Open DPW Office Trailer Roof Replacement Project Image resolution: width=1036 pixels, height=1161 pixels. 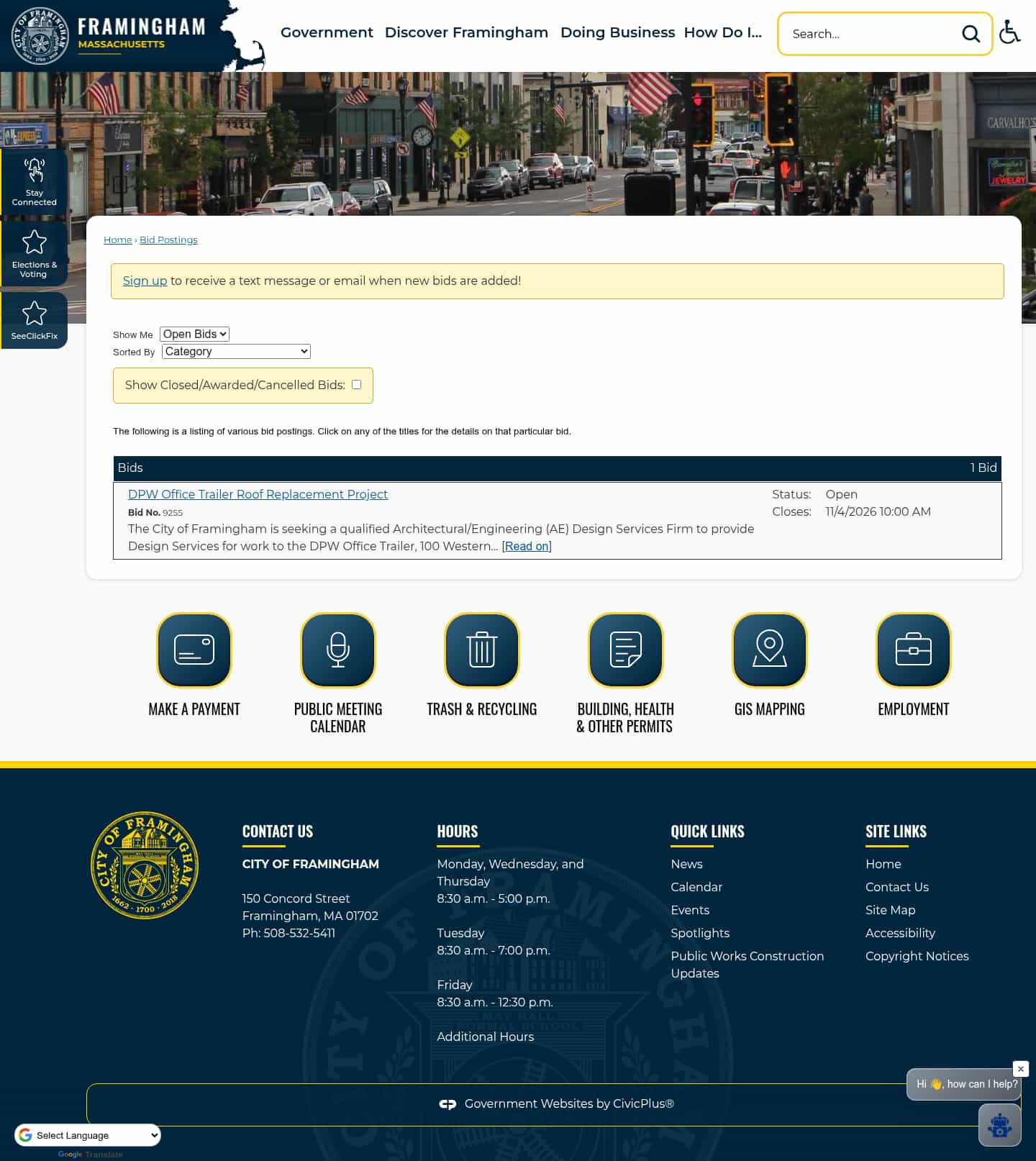[x=258, y=494]
